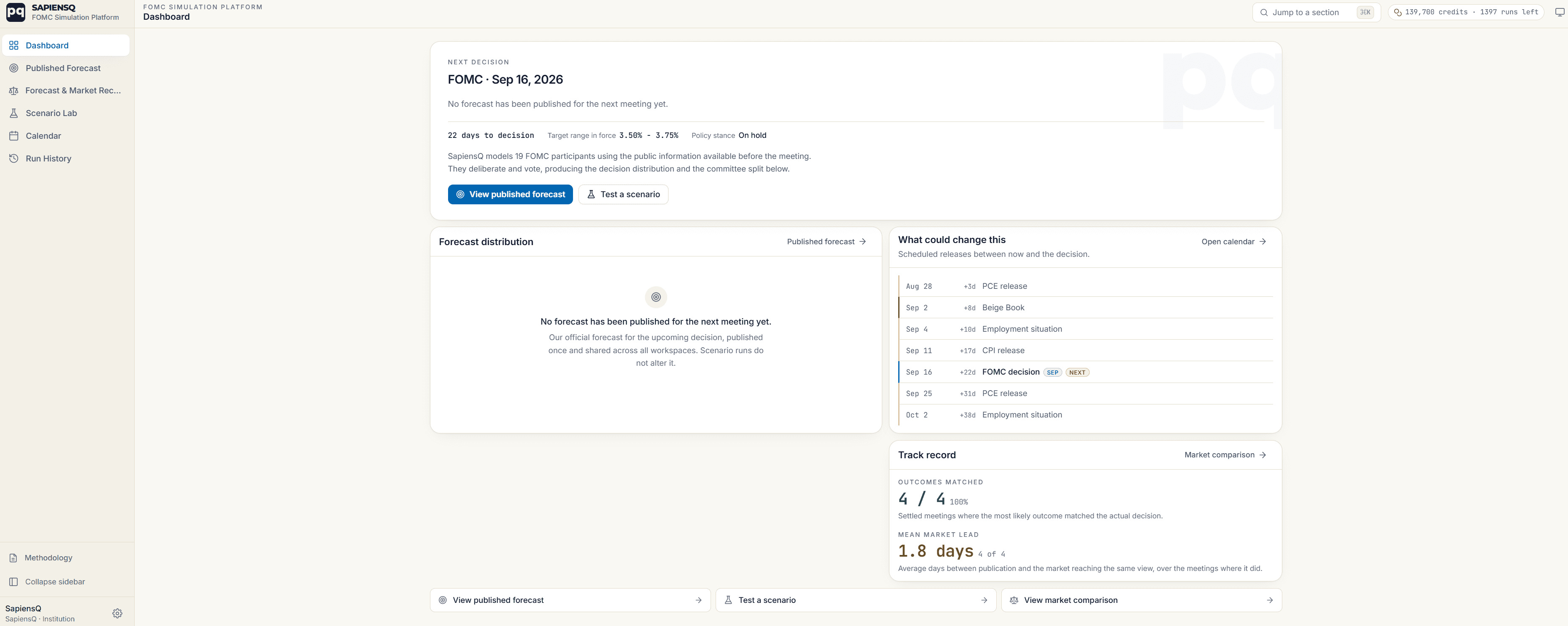Click the 22 days to decision text

click(x=491, y=135)
